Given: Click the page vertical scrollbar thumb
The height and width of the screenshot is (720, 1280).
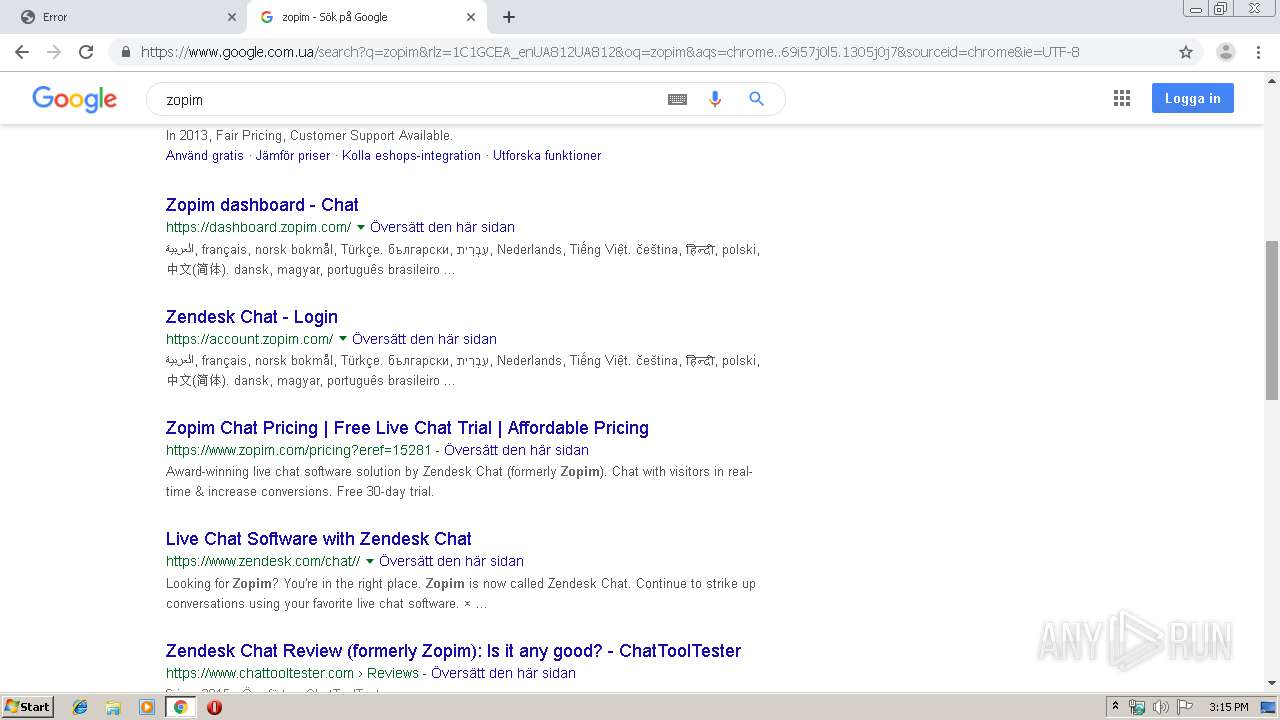Looking at the screenshot, I should pos(1272,320).
